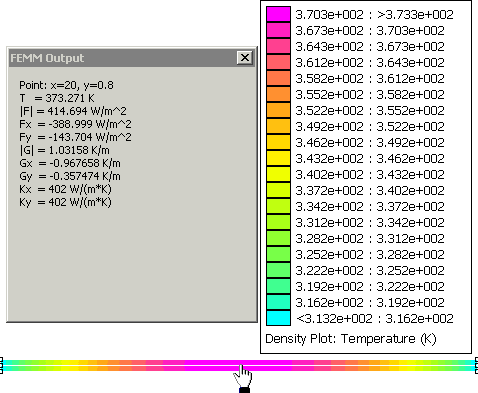478x393 pixels.
Task: Choose the green 3.282e+002 : 3.312e+002 swatch
Action: 278,238
